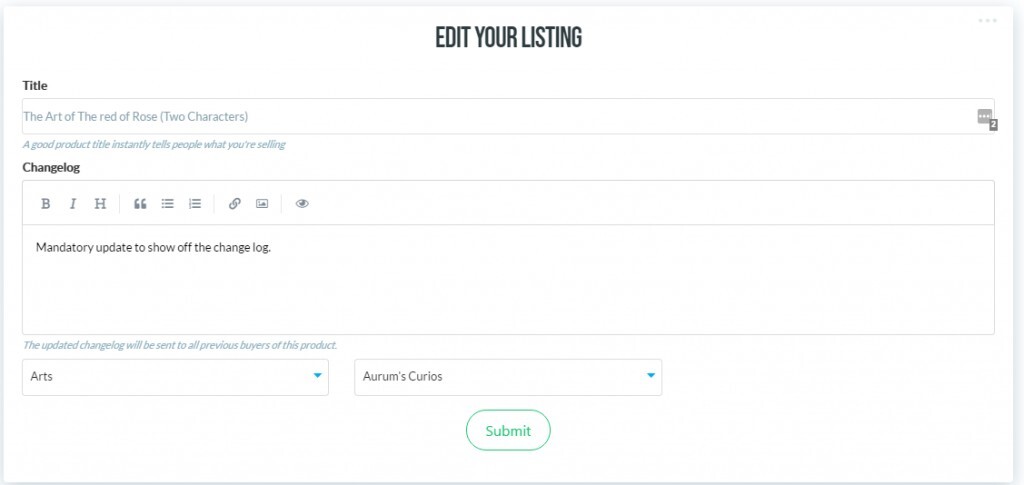Create a bulleted list in the changelog

168,203
